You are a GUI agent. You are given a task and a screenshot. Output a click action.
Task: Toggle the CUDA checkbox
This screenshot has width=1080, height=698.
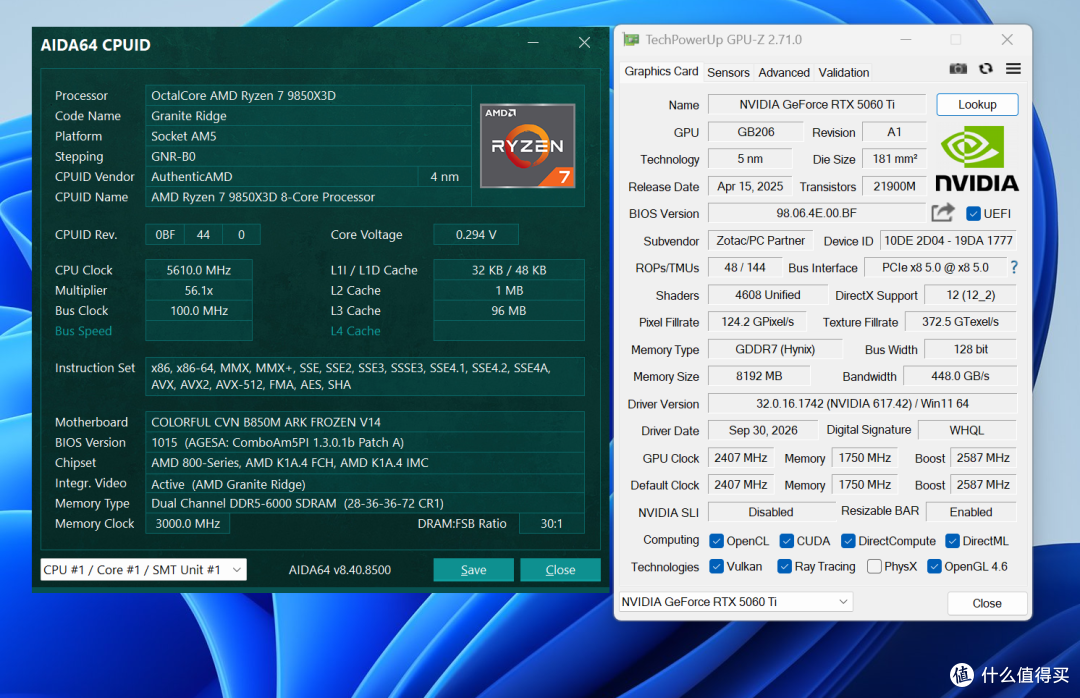(787, 541)
